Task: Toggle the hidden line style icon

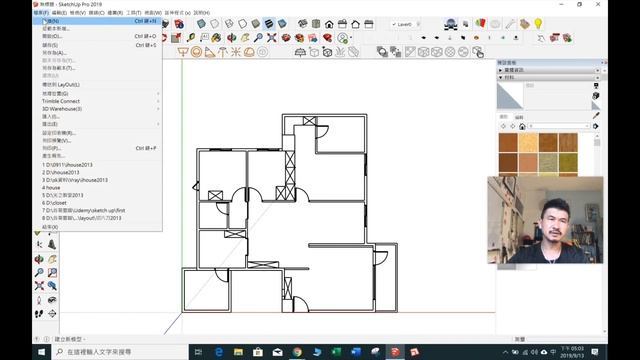Action: click(242, 24)
